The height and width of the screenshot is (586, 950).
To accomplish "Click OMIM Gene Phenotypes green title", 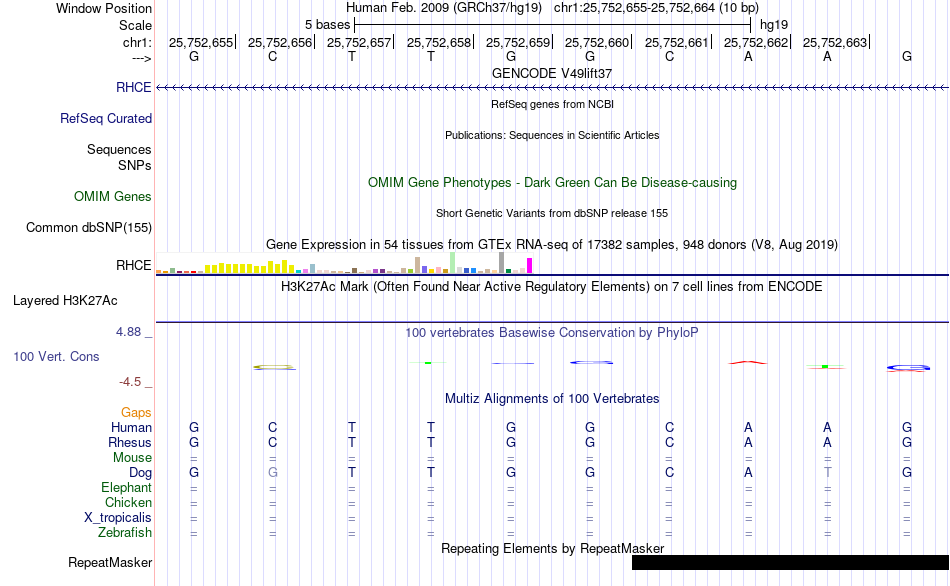I will pyautogui.click(x=552, y=182).
